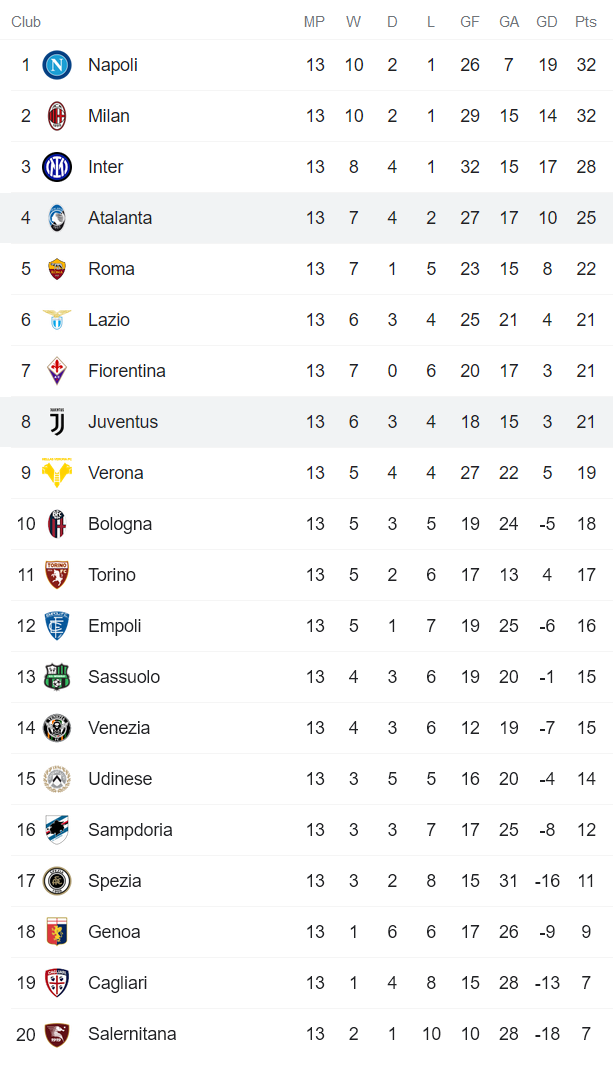Open the Lazio team link
Viewport: 613px width, 1076px height.
tap(109, 320)
